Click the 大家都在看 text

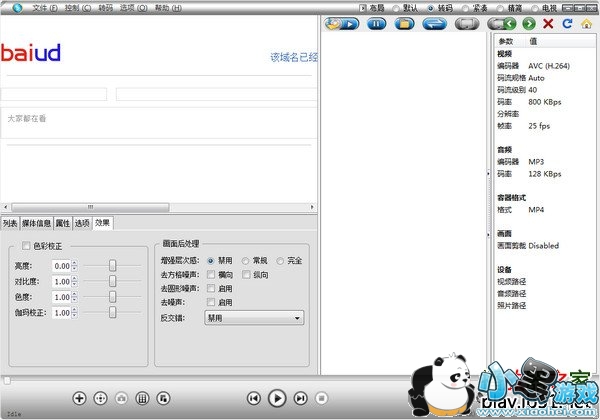click(x=27, y=119)
